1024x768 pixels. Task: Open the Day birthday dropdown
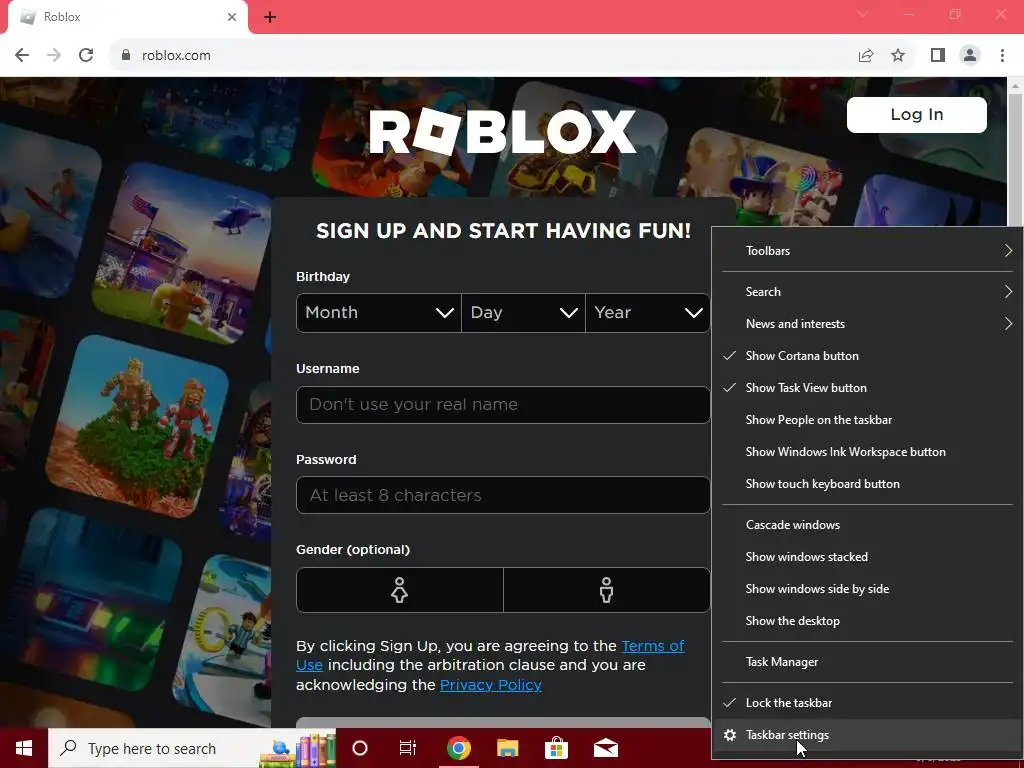[523, 313]
